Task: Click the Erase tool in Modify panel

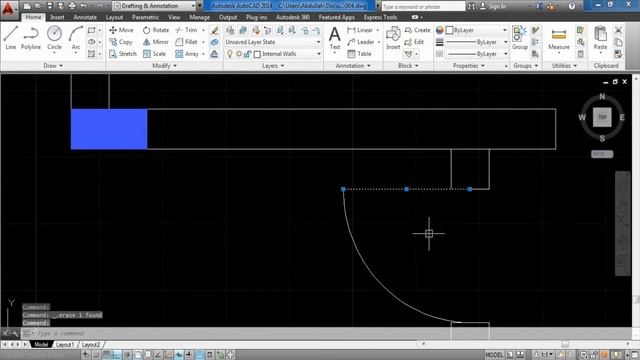Action: tap(215, 30)
